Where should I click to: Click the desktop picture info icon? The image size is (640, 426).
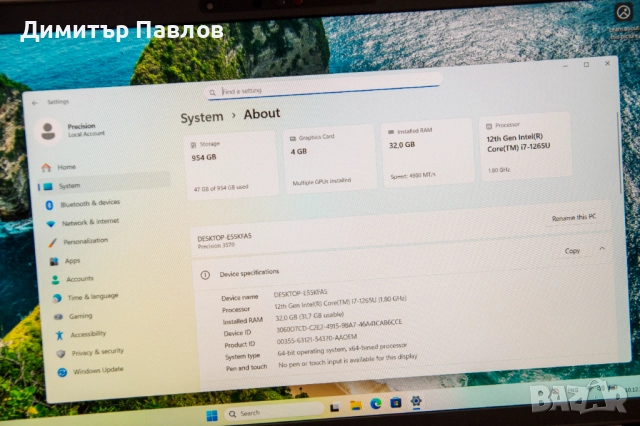(623, 12)
